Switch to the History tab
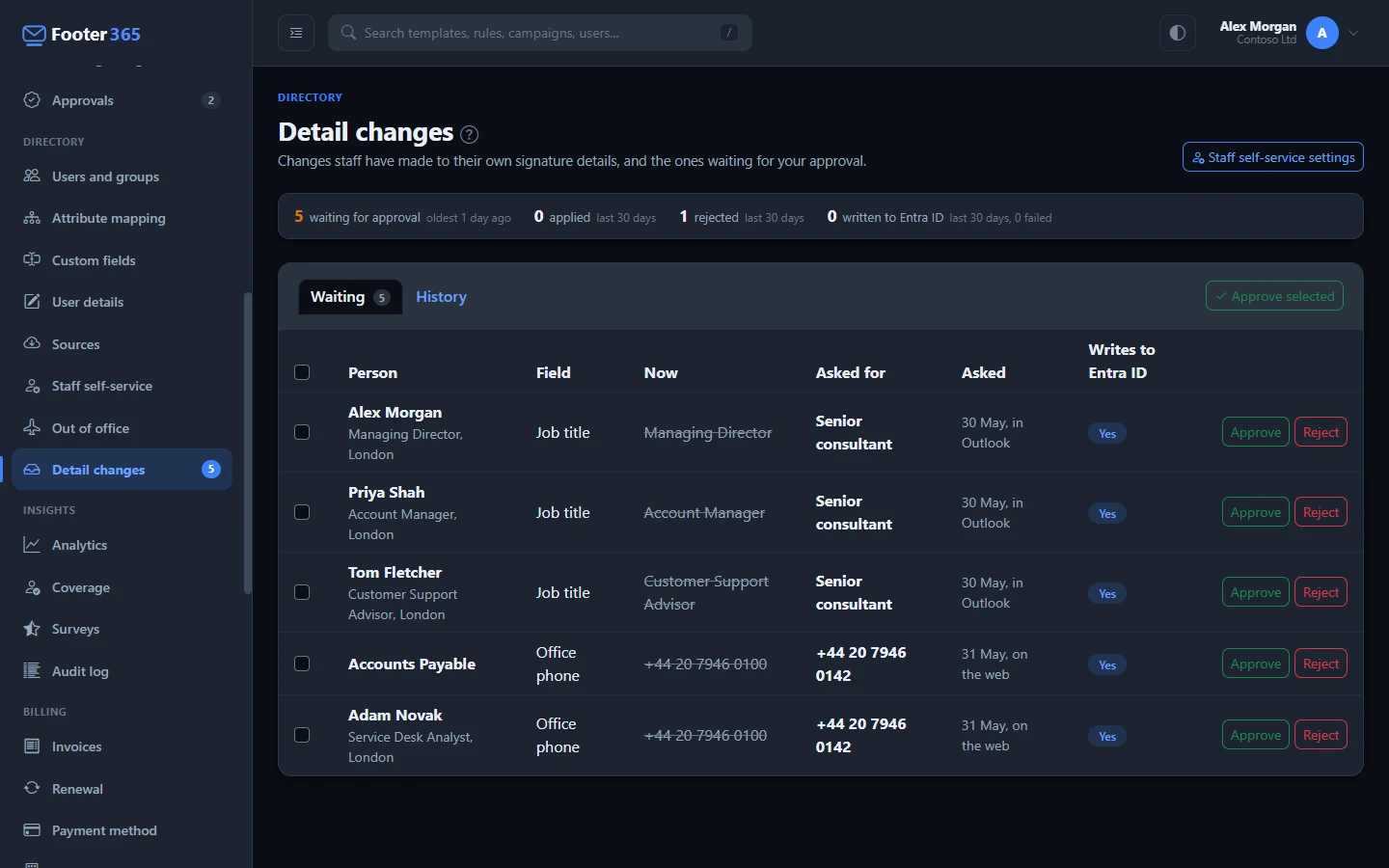1389x868 pixels. [x=441, y=297]
